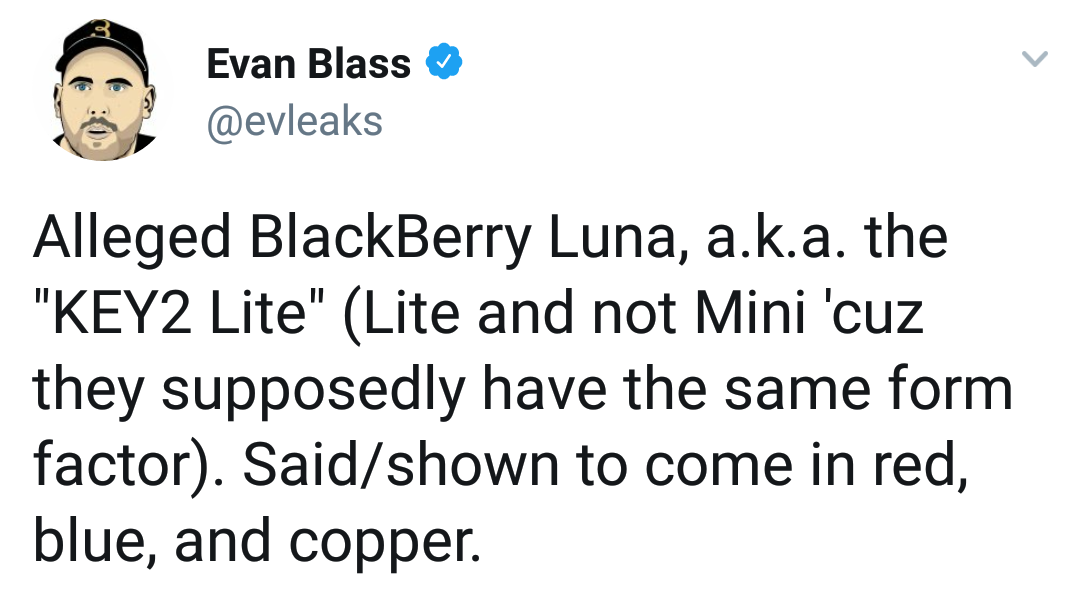This screenshot has height=596, width=1080.
Task: Click the blue verified badge
Action: tap(443, 63)
